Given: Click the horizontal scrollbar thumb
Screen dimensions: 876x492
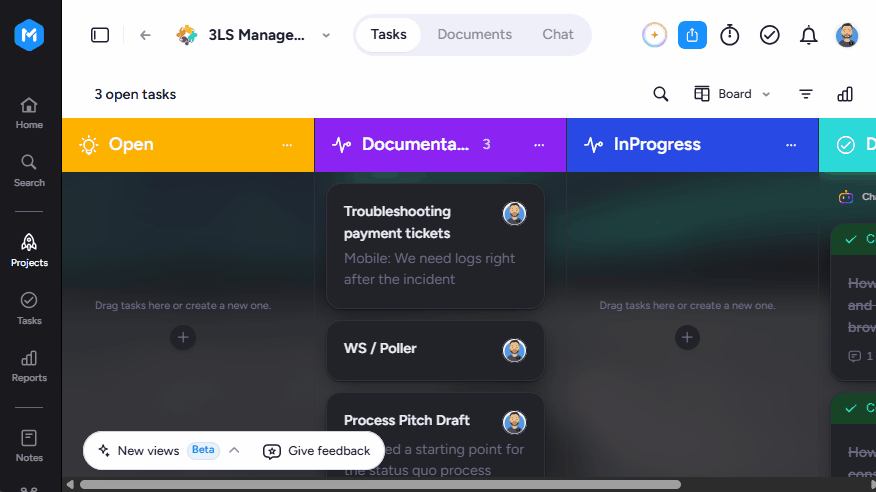Looking at the screenshot, I should 380,484.
